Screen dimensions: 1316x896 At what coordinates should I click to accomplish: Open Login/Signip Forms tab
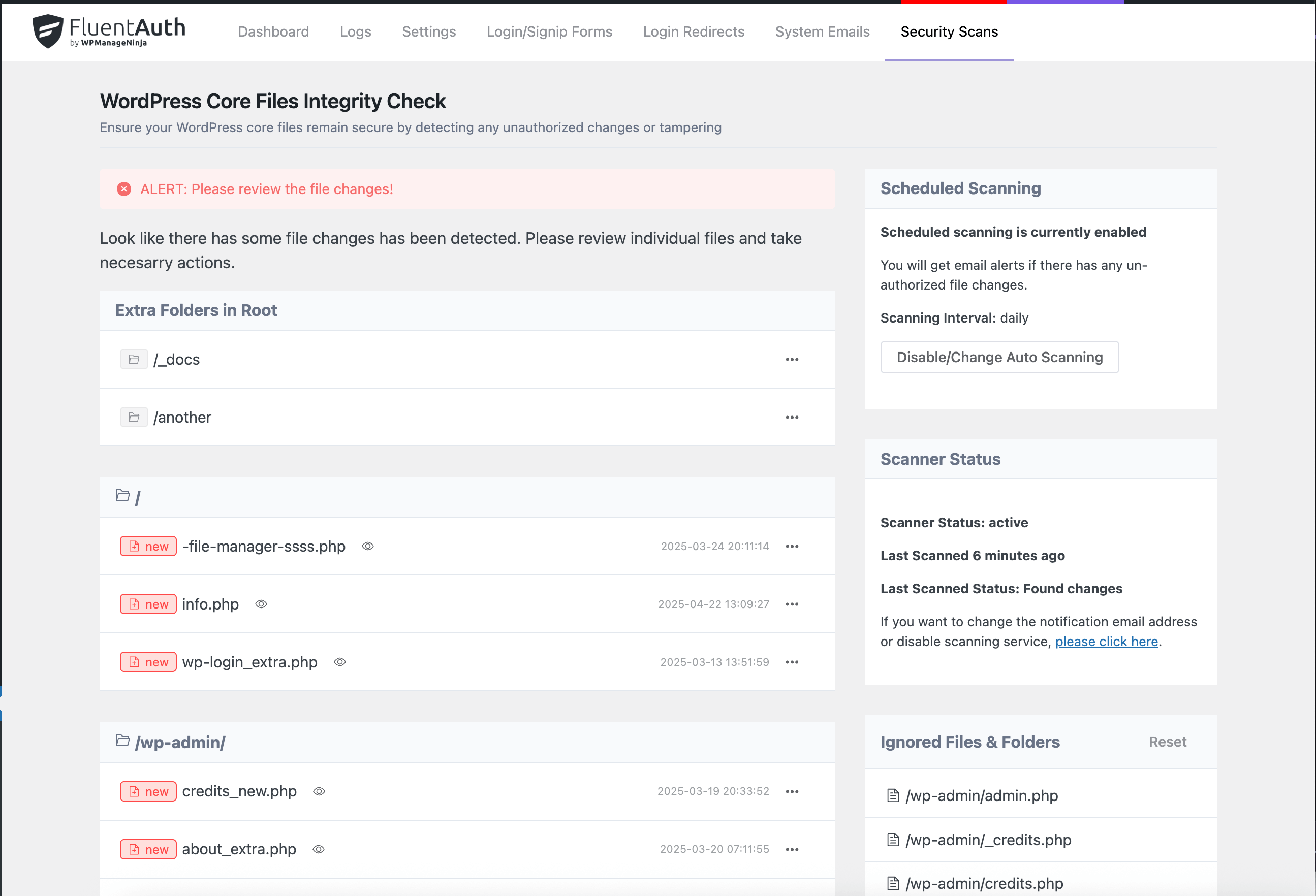550,31
